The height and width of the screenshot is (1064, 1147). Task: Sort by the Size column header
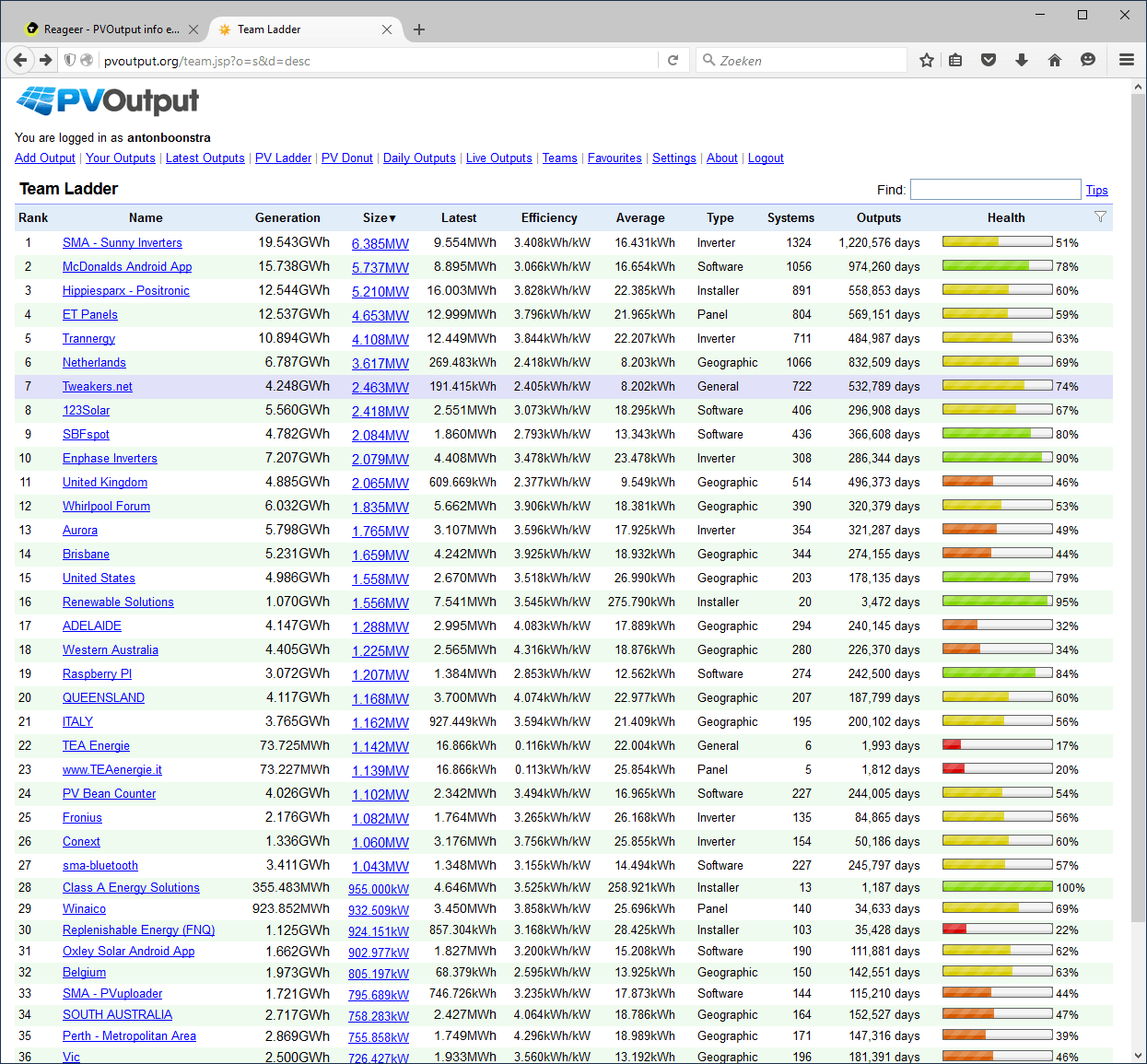point(379,217)
